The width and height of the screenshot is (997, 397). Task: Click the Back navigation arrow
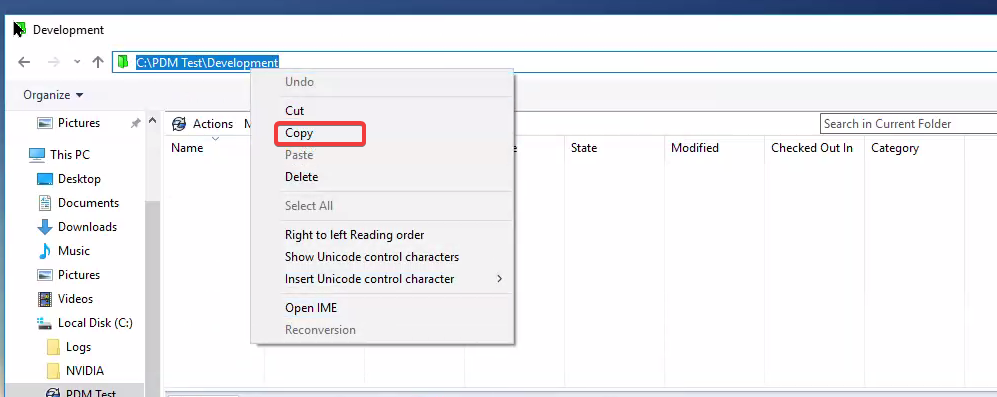pos(24,62)
